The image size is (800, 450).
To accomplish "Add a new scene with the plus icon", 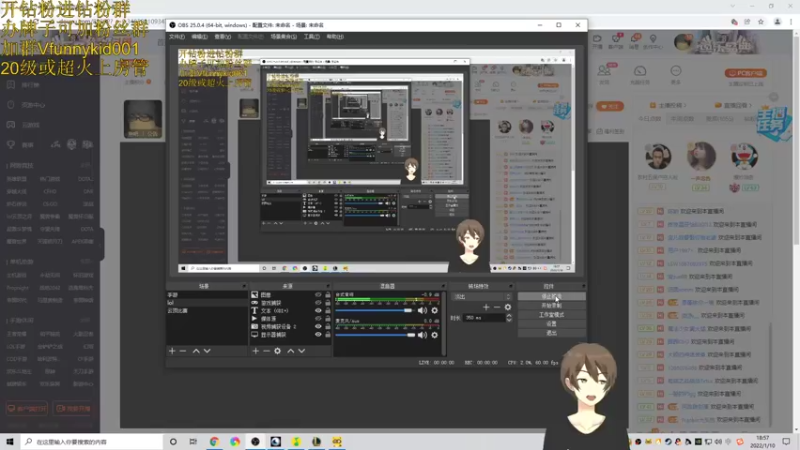I will click(x=172, y=351).
